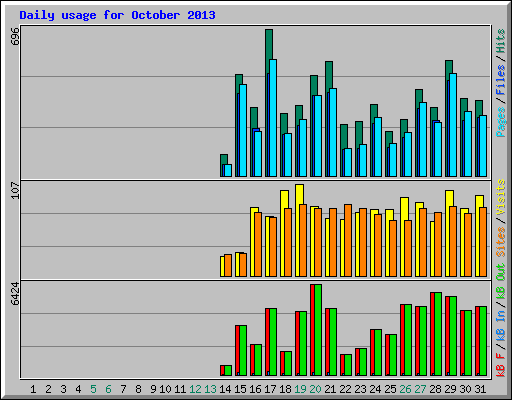The width and height of the screenshot is (512, 400).
Task: Select the green kB Out bar for day 20
Action: pyautogui.click(x=318, y=330)
